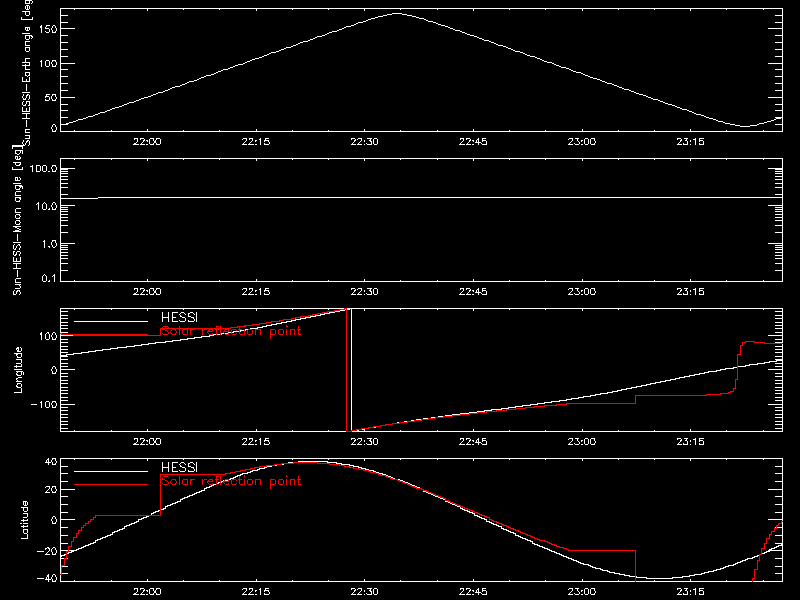Click the 100 tick on Longitude axis
The height and width of the screenshot is (600, 800).
point(47,336)
